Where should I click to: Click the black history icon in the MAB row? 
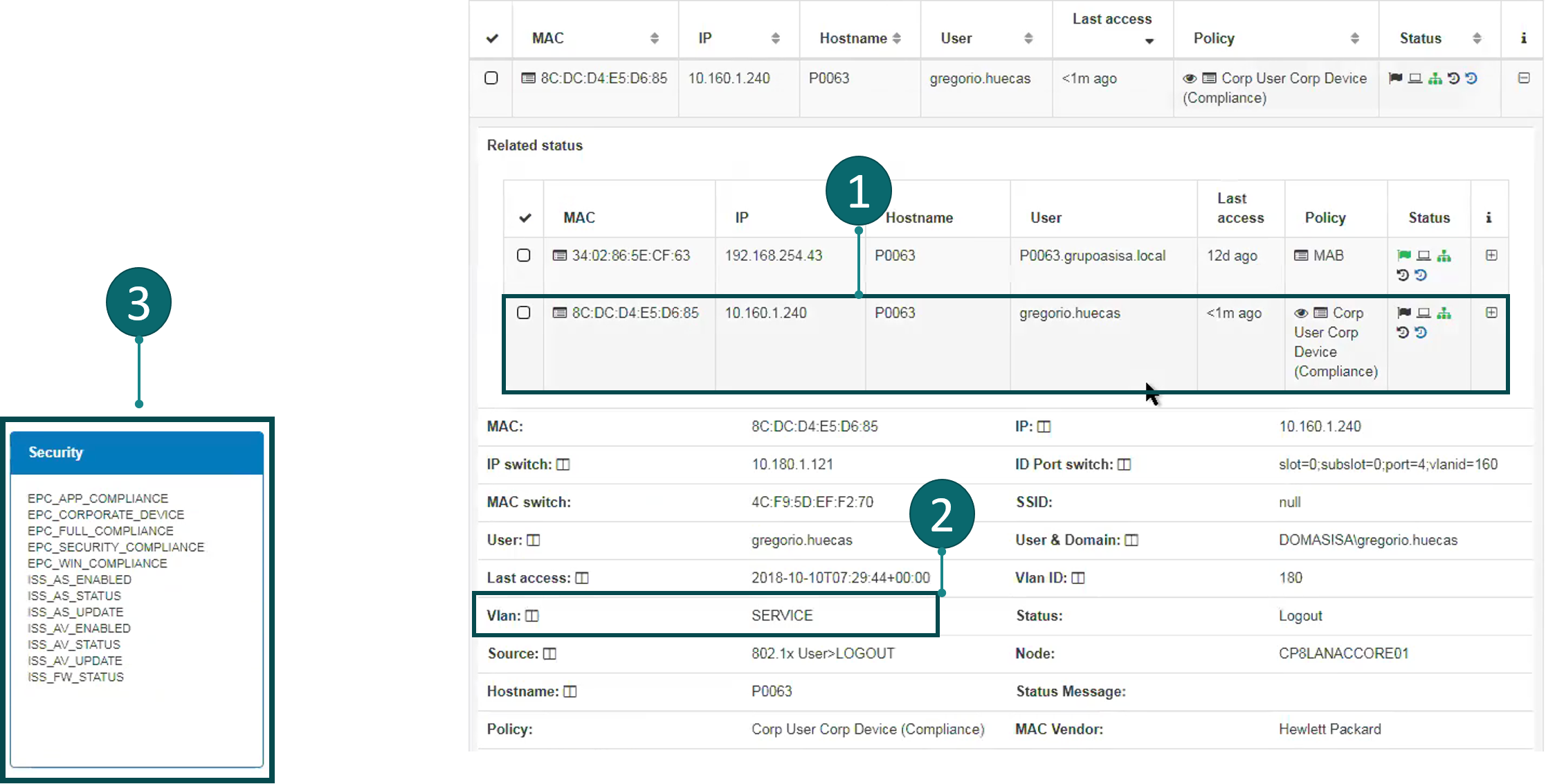[1403, 275]
